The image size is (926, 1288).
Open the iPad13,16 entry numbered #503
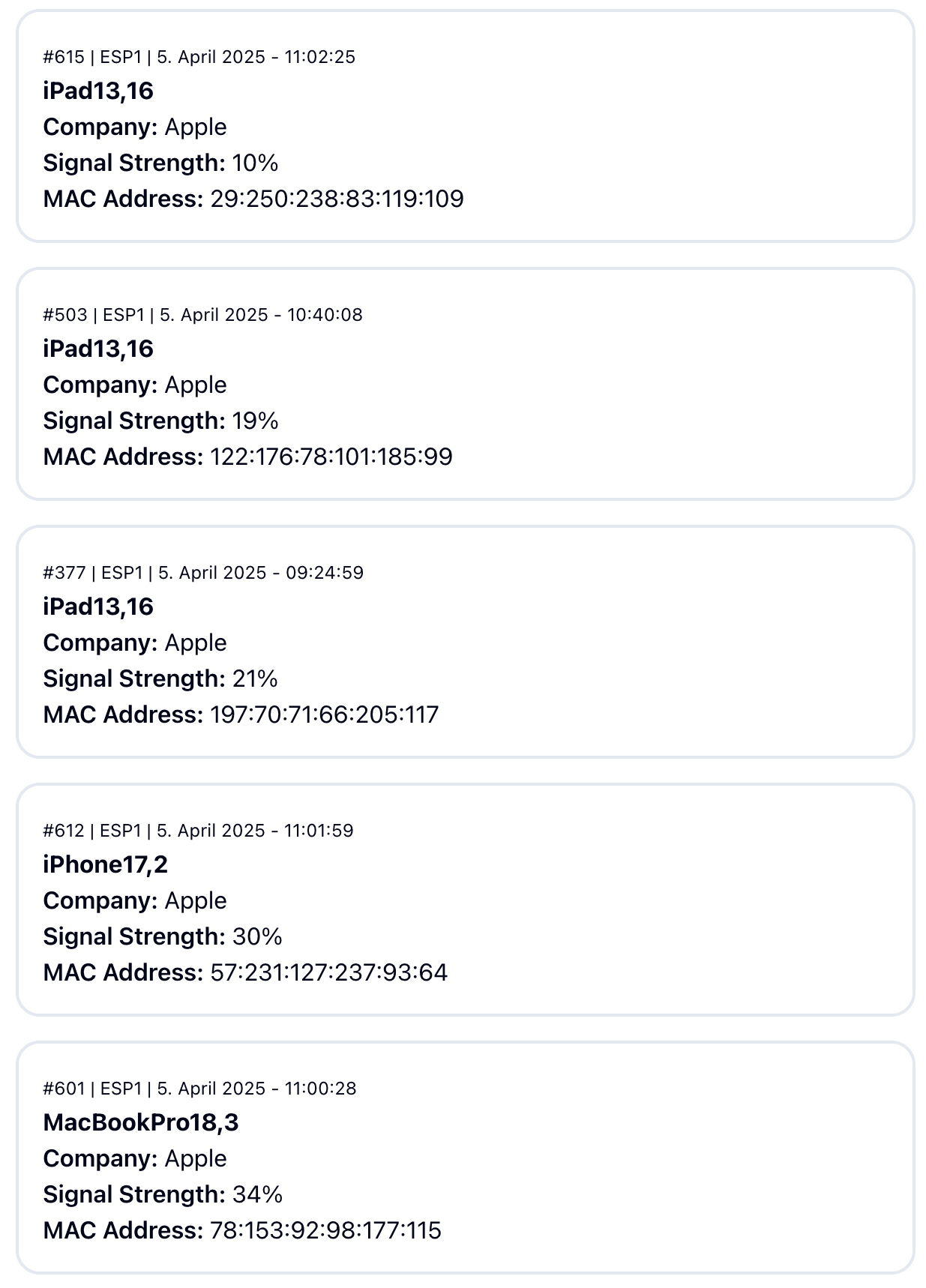point(98,349)
